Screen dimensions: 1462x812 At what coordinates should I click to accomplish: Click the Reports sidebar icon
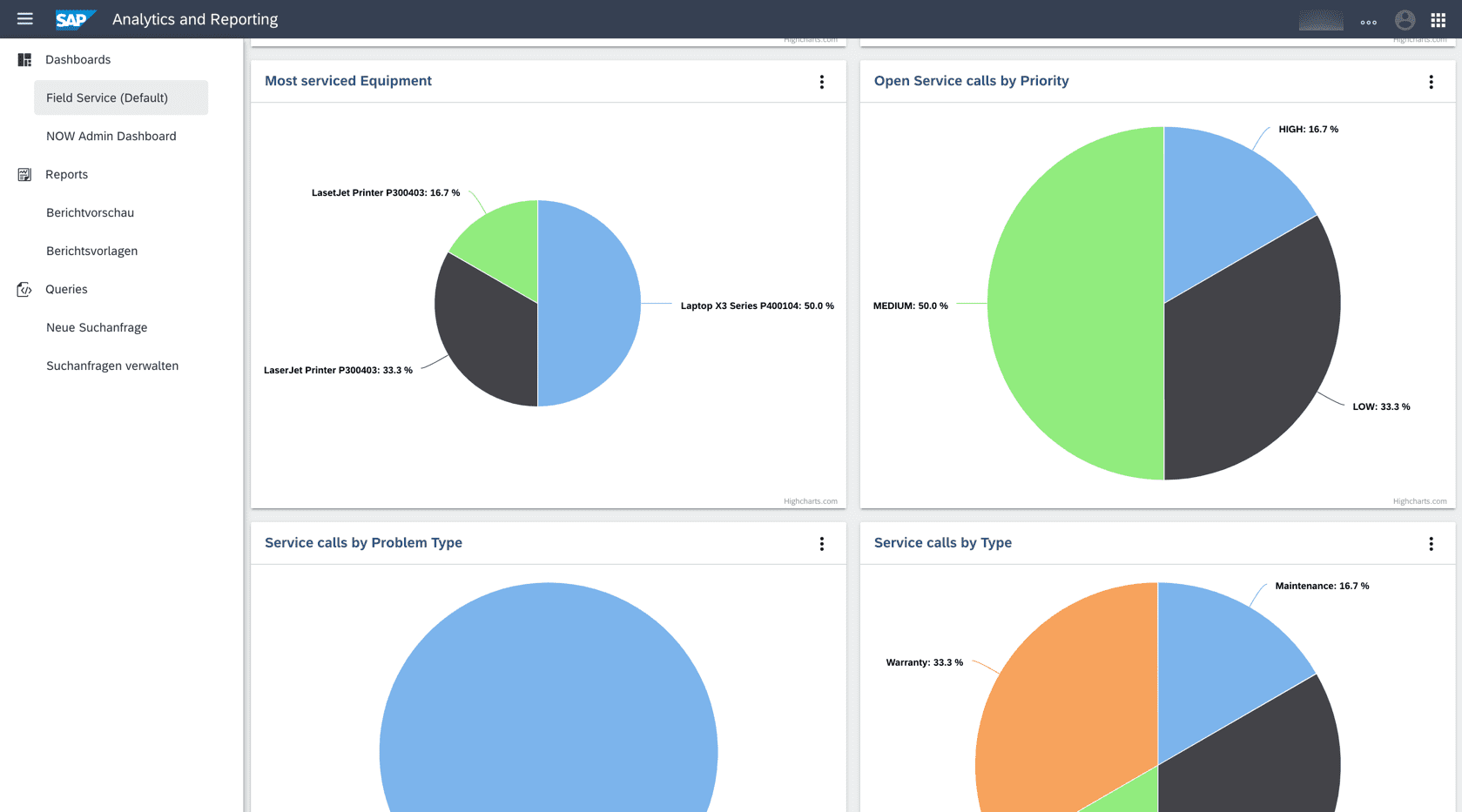(x=24, y=174)
